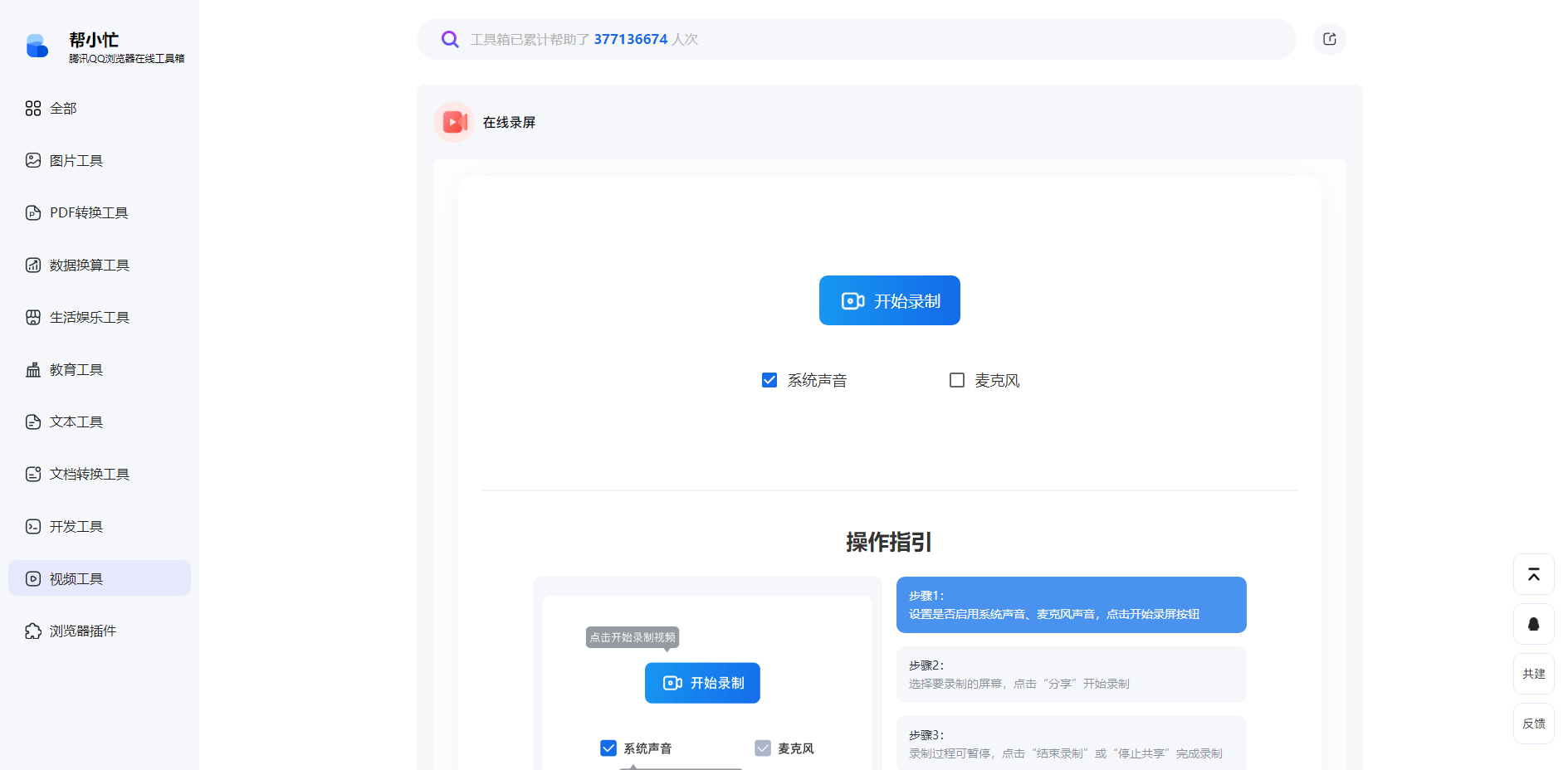This screenshot has height=770, width=1568.
Task: Click 系统声音 checkbox in guide preview
Action: pos(608,748)
